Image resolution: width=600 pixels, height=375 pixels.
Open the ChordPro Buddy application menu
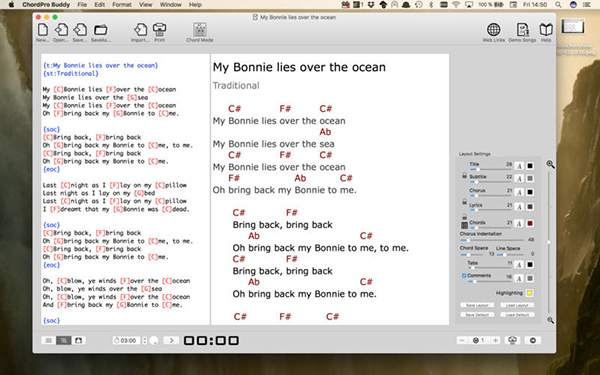click(46, 5)
